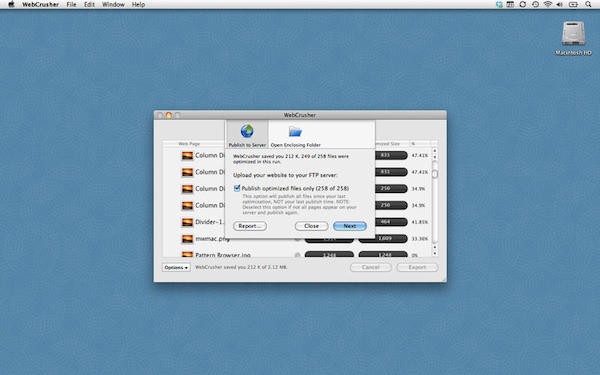The image size is (600, 375).
Task: Select the Pattern Browser.jpg thumbnail
Action: tap(187, 254)
